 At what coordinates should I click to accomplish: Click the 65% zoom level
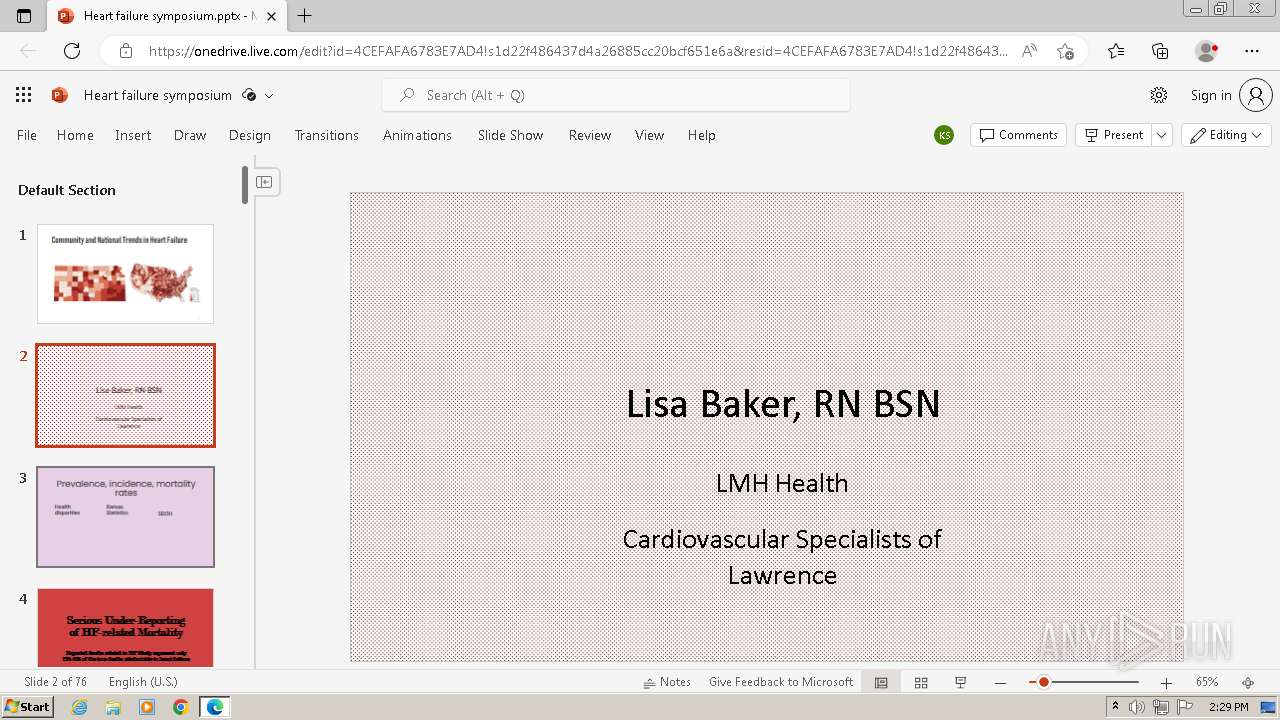point(1207,682)
